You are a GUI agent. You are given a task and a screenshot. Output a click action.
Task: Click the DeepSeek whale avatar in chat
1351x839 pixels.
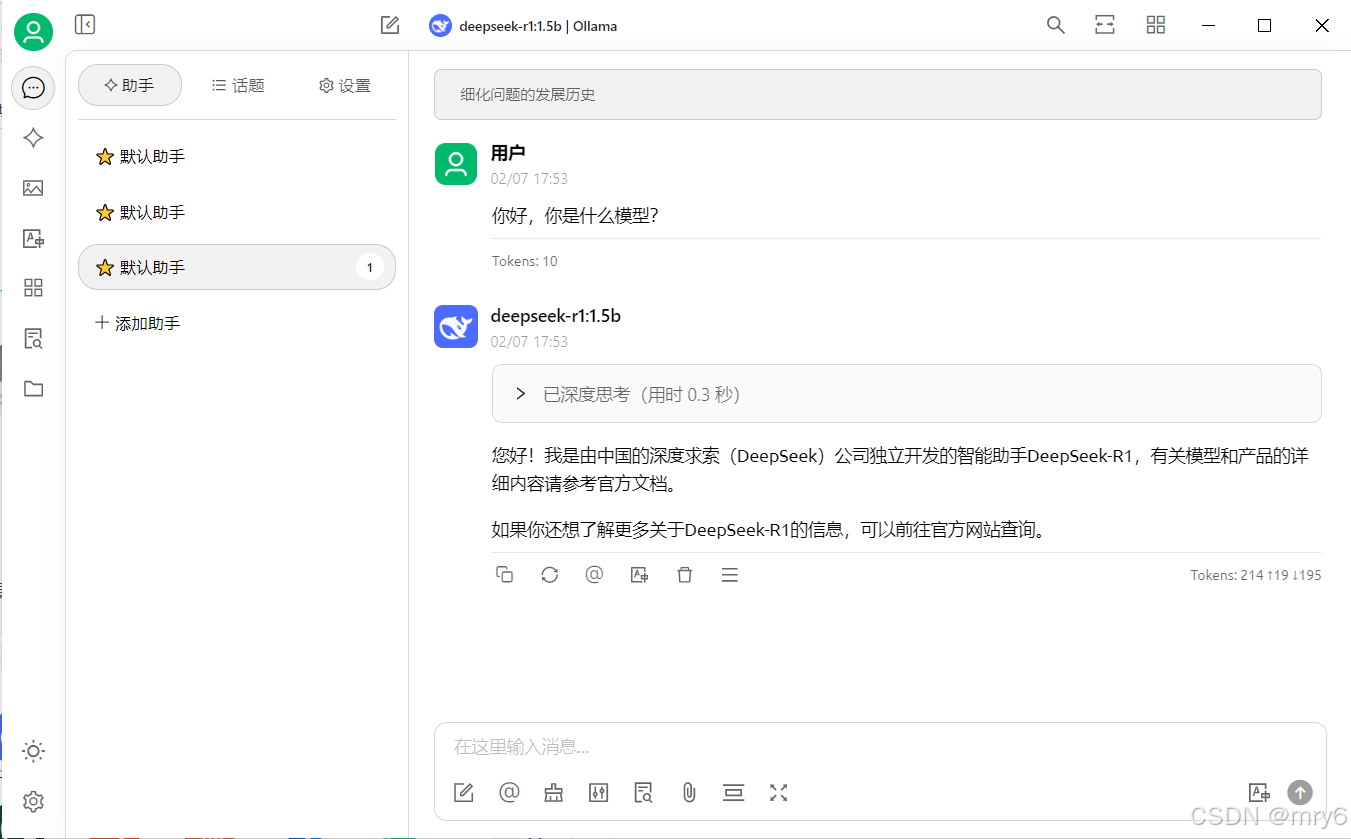click(456, 327)
